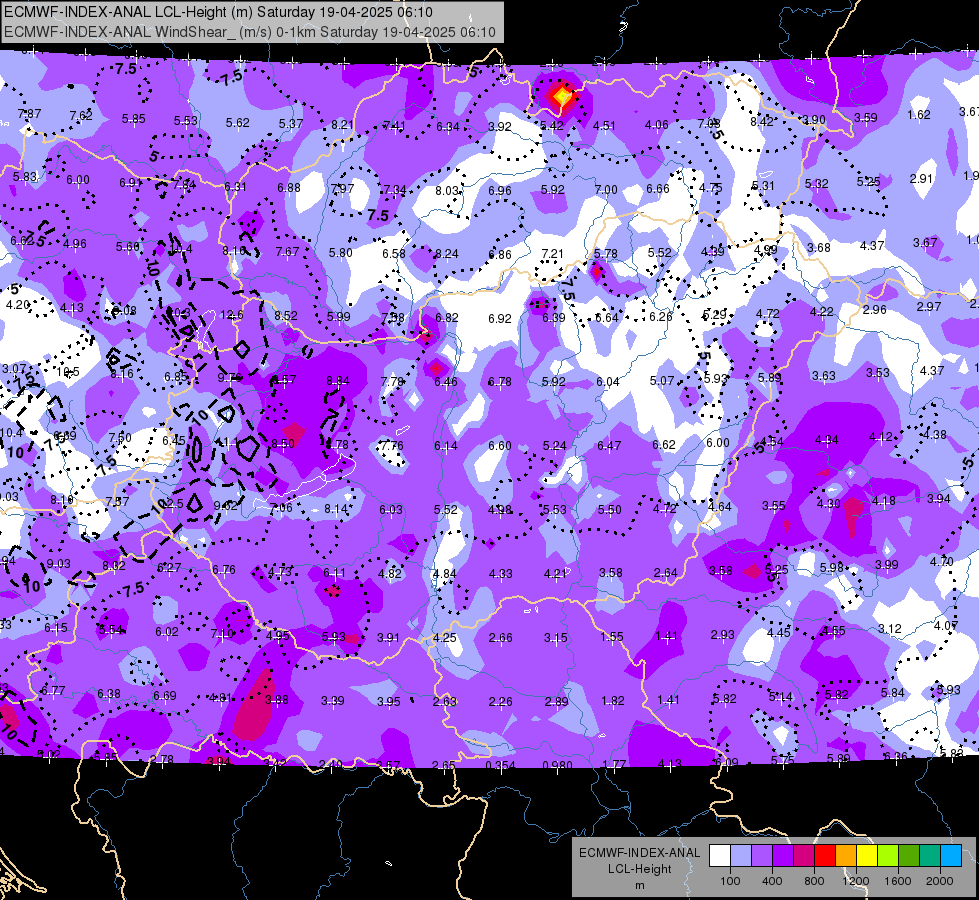Select the orange swatch in the legend

point(846,856)
